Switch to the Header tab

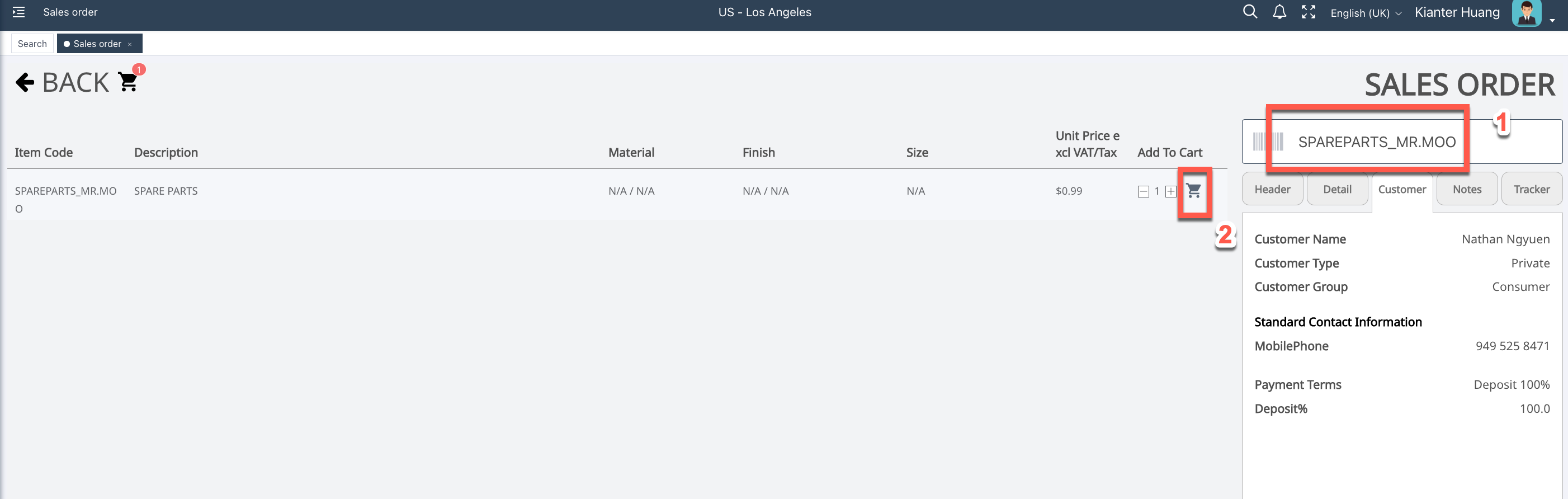click(1272, 190)
